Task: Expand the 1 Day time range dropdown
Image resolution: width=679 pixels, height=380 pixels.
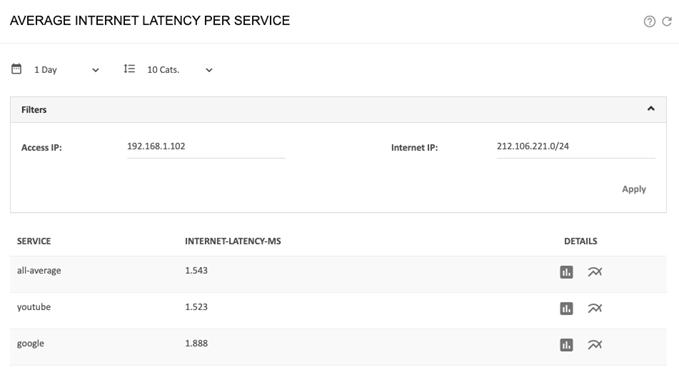Action: tap(67, 70)
